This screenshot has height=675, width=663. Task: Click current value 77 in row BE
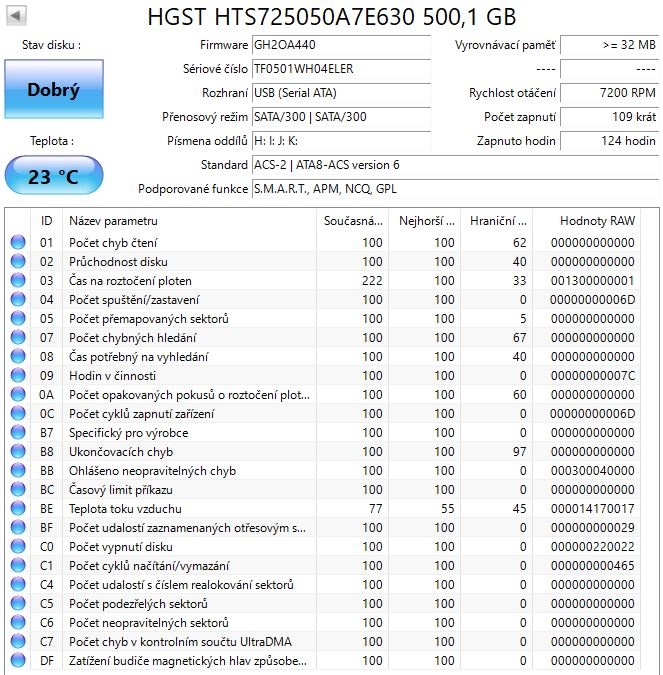(375, 509)
